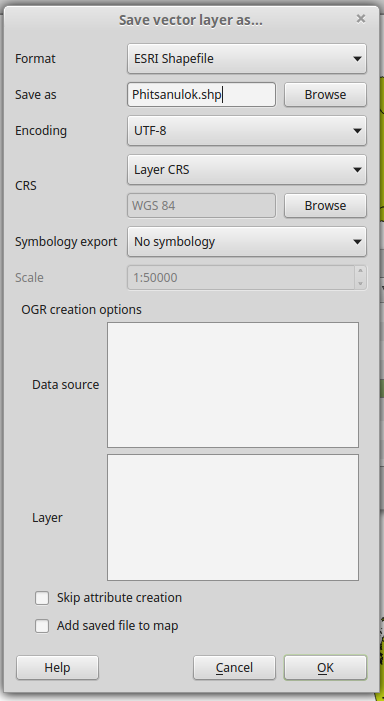384x701 pixels.
Task: Expand the Layer CRS dropdown
Action: pyautogui.click(x=247, y=169)
